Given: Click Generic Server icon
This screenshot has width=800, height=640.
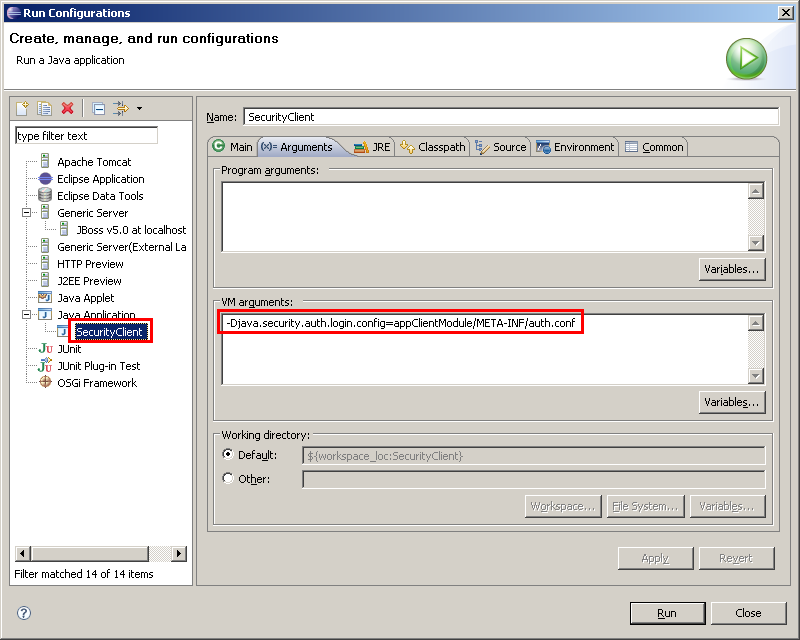Looking at the screenshot, I should coord(45,212).
